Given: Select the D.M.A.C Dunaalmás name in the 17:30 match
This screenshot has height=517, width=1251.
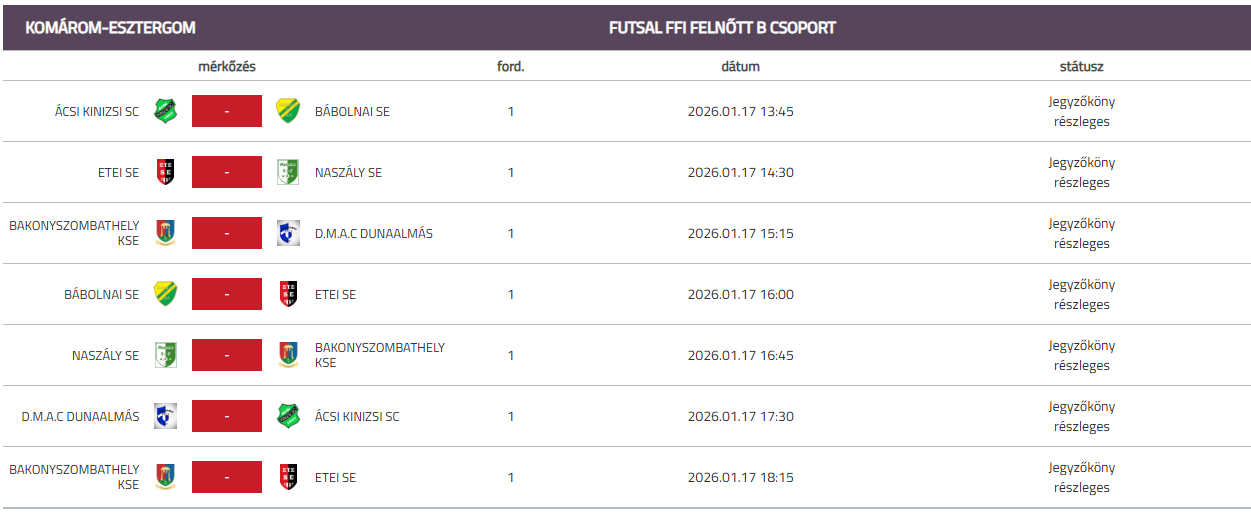Looking at the screenshot, I should [x=80, y=416].
